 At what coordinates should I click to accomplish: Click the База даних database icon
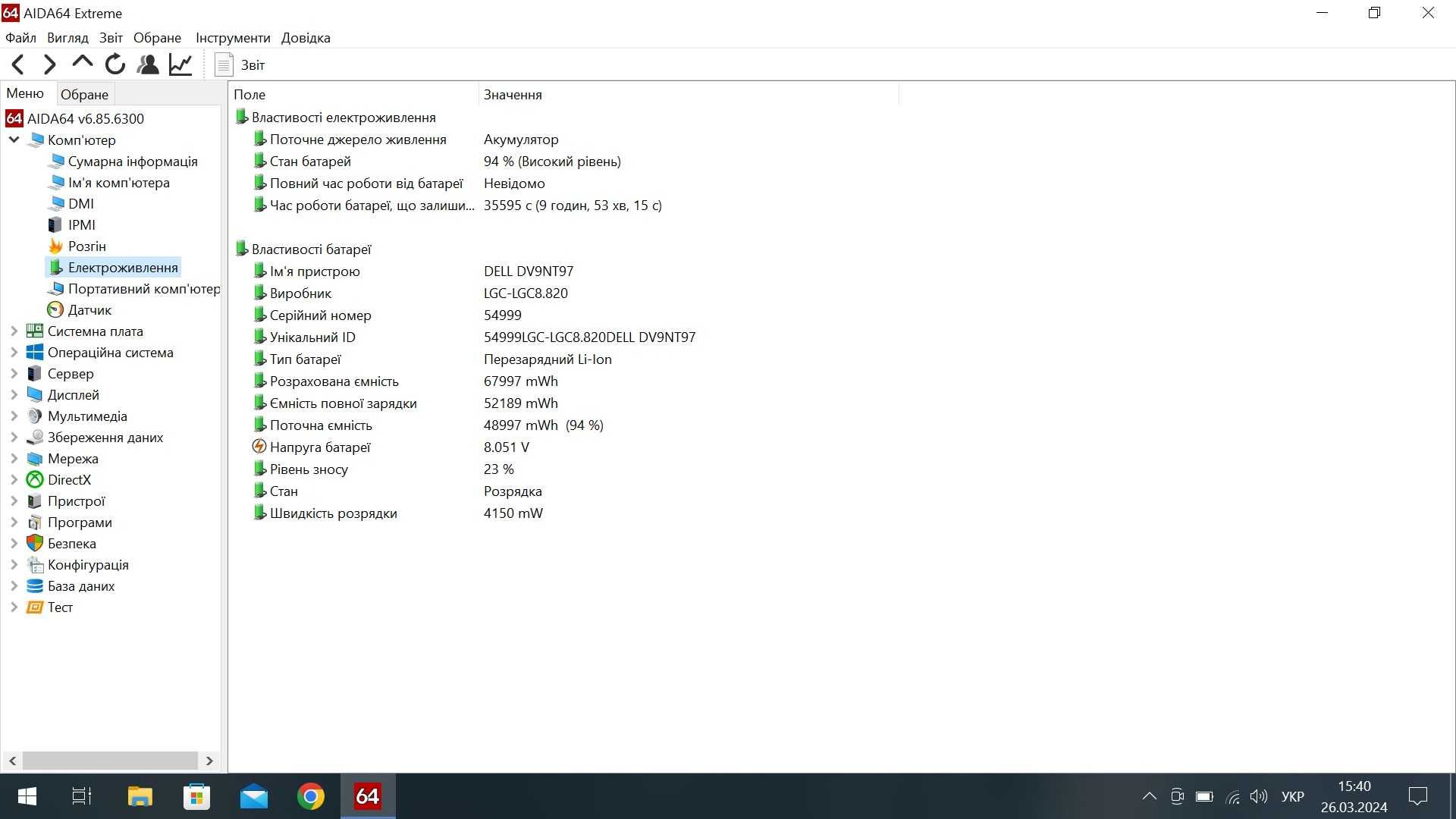(x=35, y=586)
